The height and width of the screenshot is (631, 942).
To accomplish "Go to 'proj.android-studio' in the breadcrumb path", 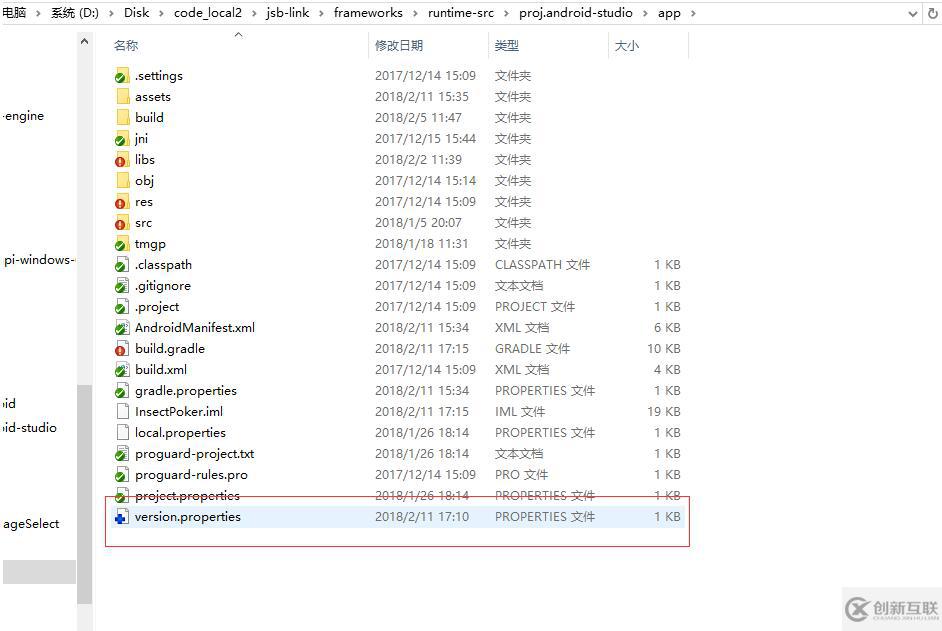I will coord(576,13).
